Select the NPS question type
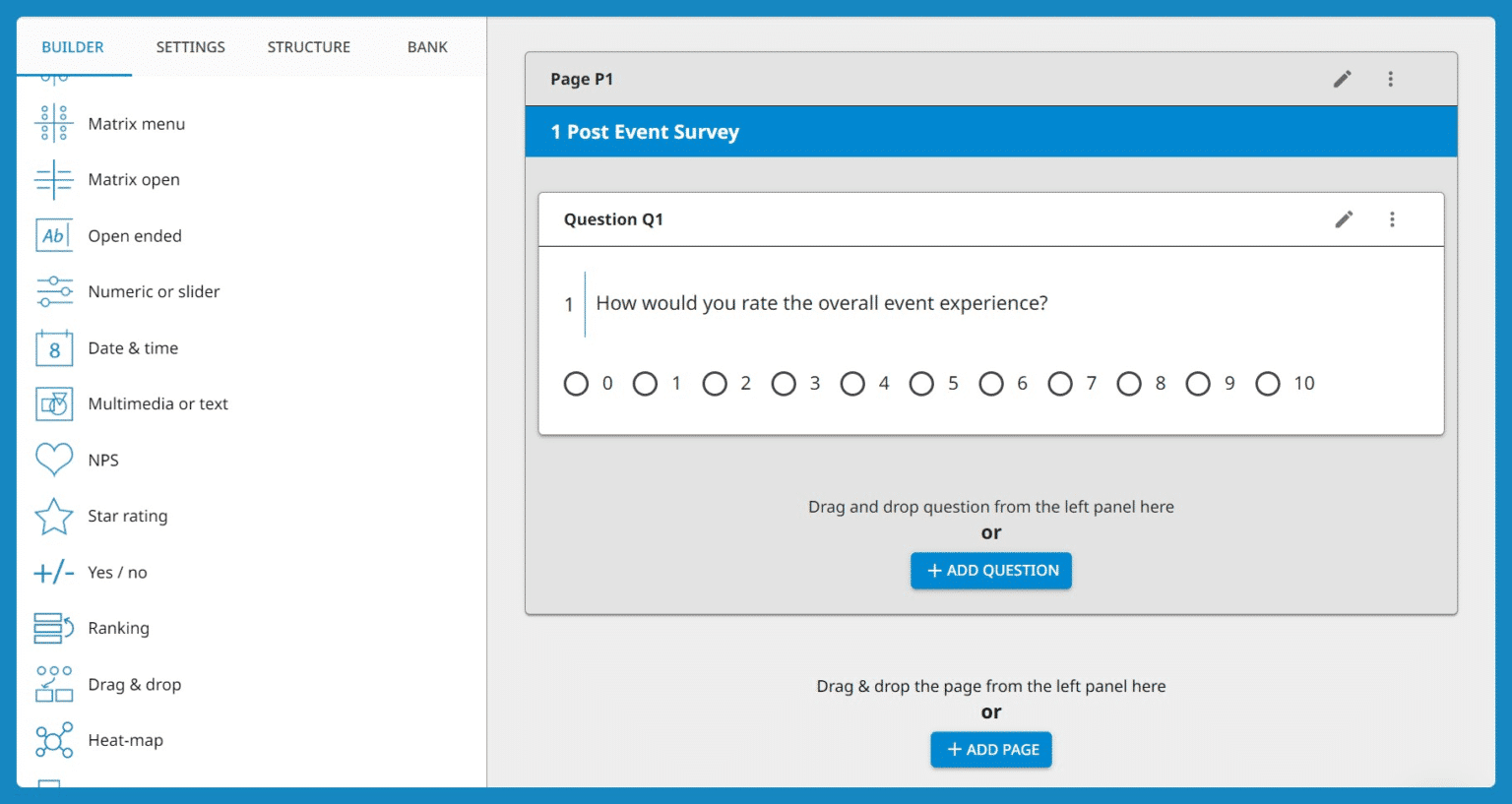This screenshot has height=804, width=1512. coord(103,460)
